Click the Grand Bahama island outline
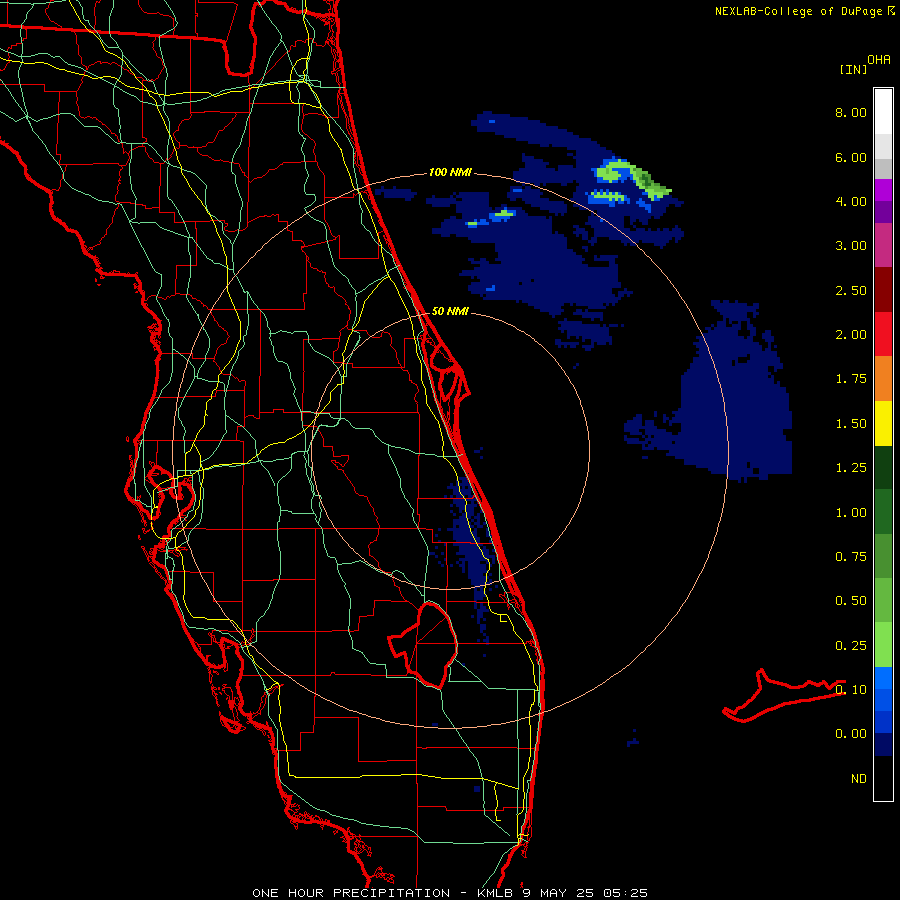The width and height of the screenshot is (900, 900). [x=783, y=696]
